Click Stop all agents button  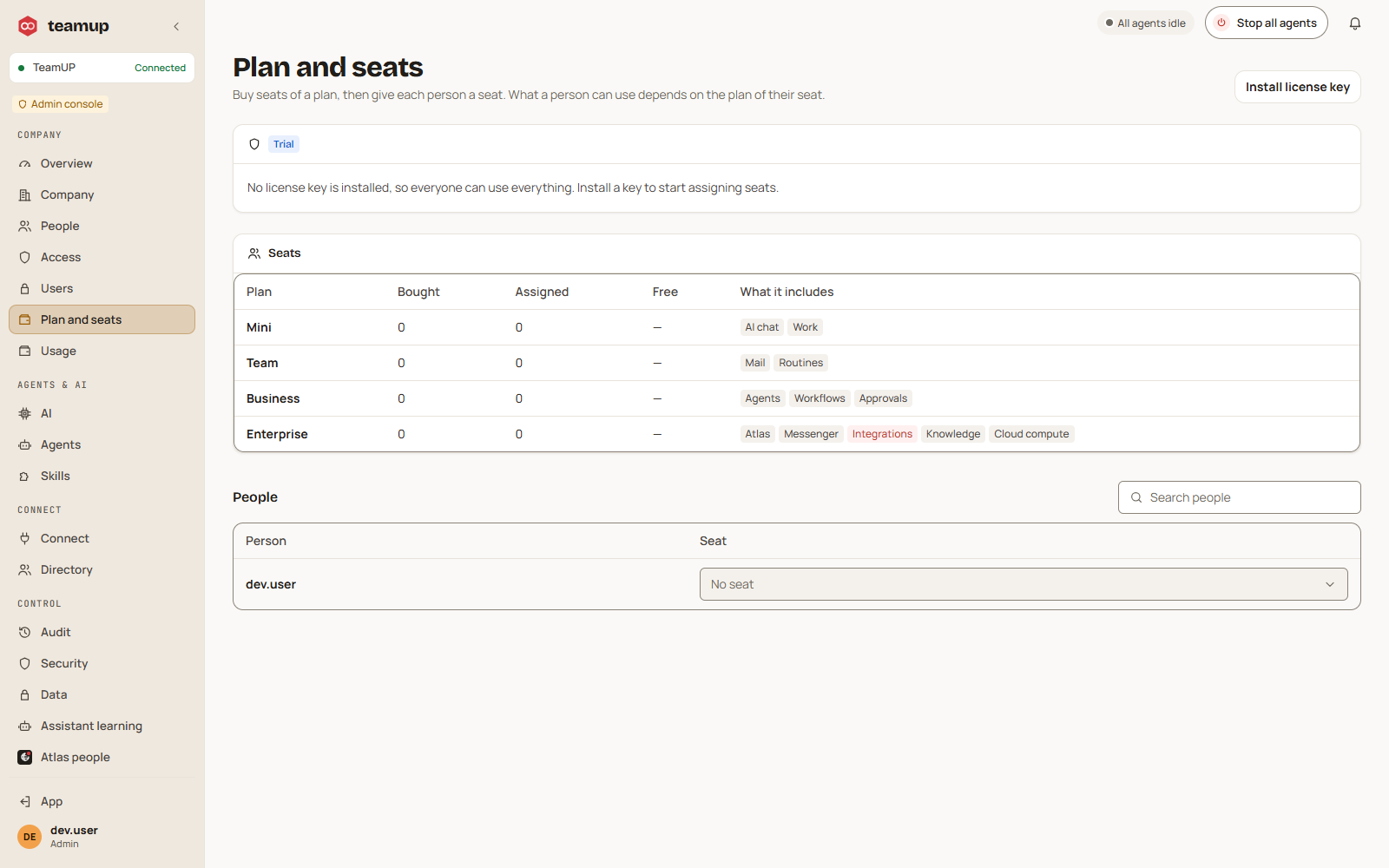click(x=1266, y=23)
